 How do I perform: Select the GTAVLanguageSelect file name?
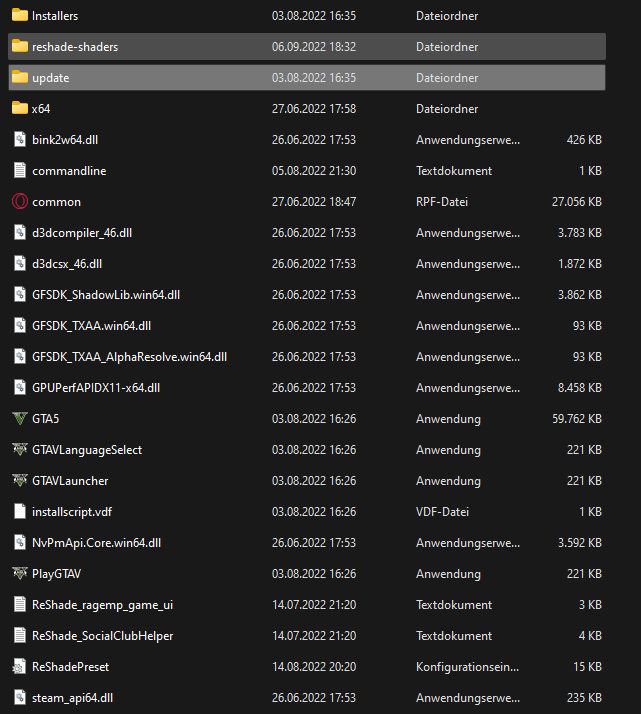click(87, 450)
